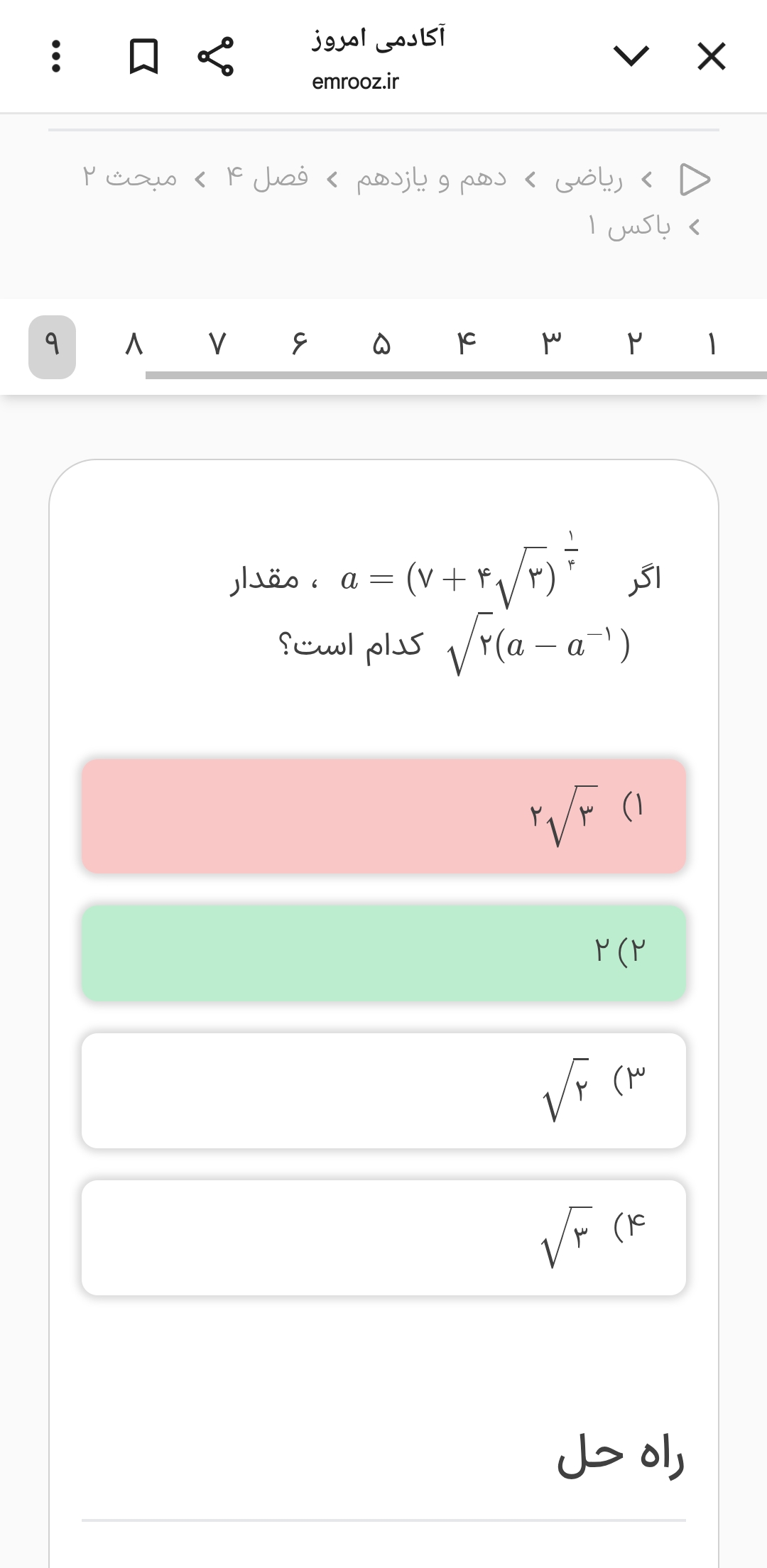Viewport: 767px width, 1568px height.
Task: Switch to question ۸ tab
Action: pos(134,346)
